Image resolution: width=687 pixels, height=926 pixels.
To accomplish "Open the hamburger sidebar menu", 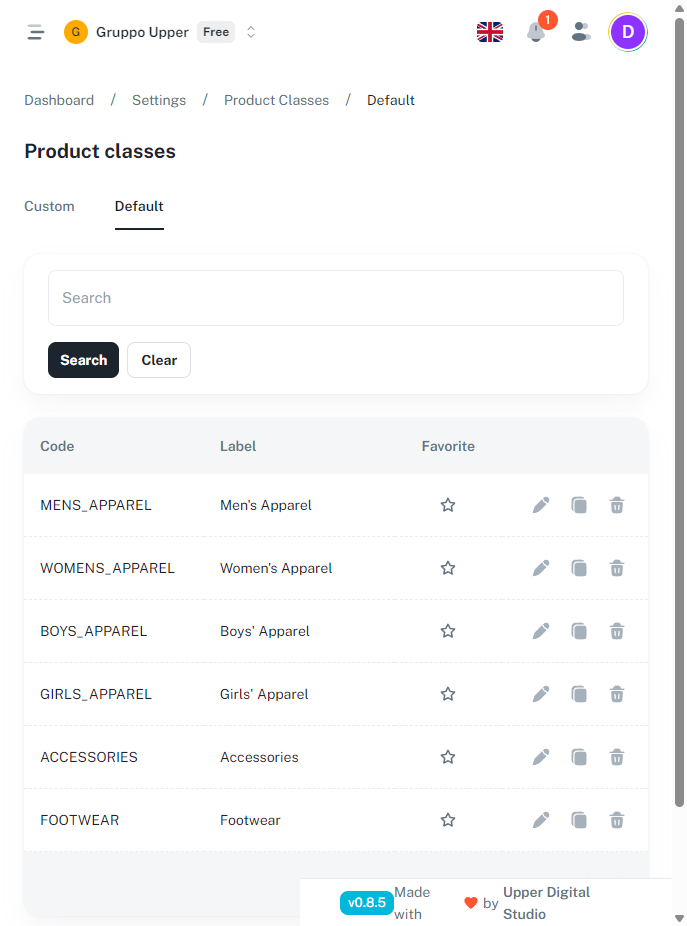I will (36, 32).
